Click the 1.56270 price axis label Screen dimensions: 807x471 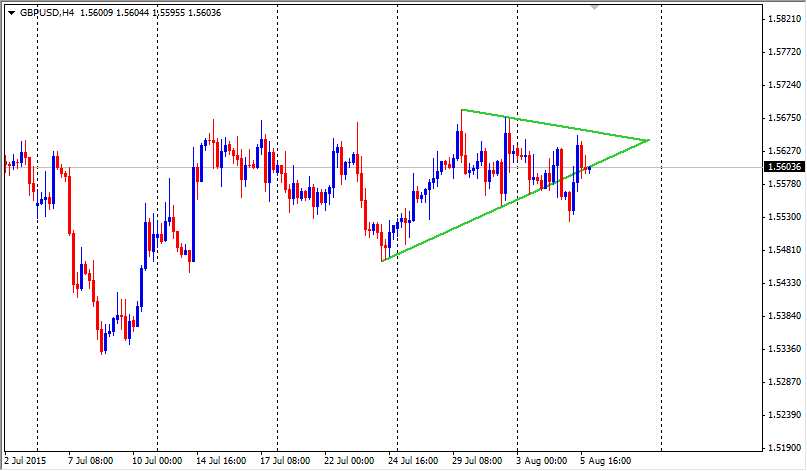[784, 150]
